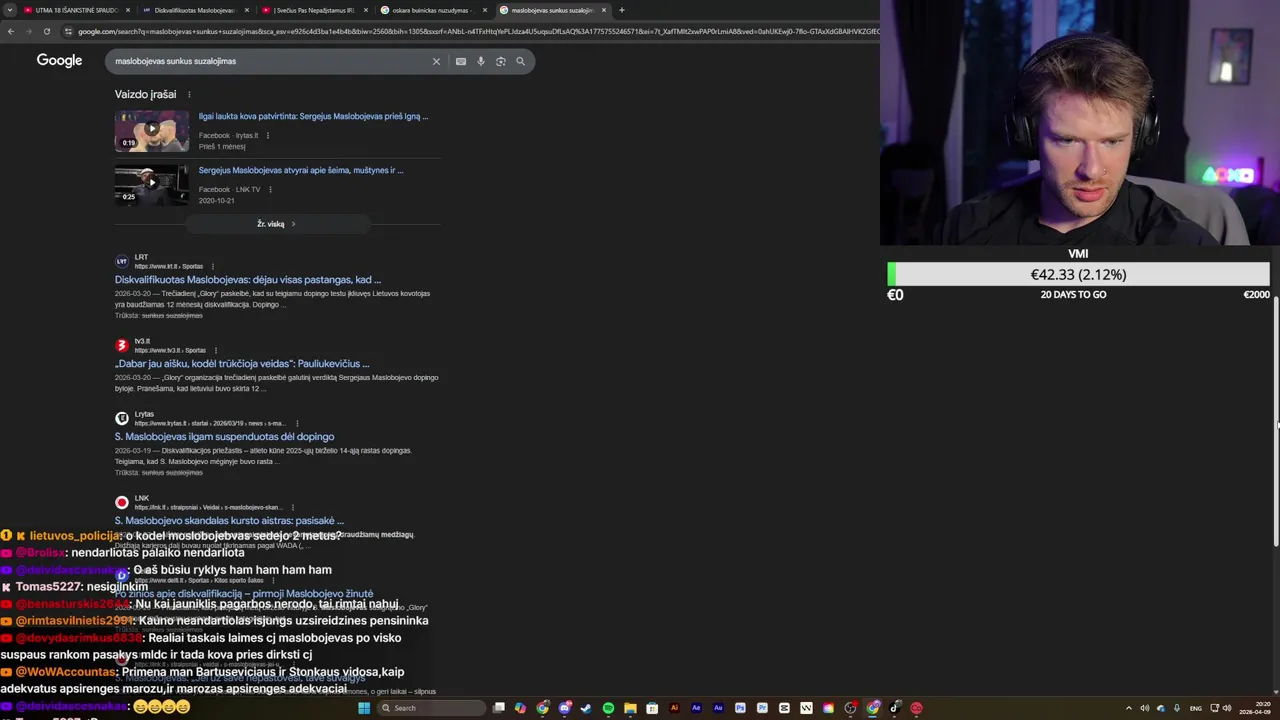Open three-dot menu for Lrytas result
This screenshot has width=1280, height=720.
(297, 423)
